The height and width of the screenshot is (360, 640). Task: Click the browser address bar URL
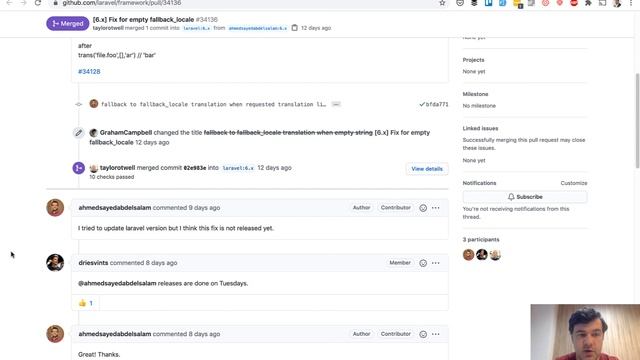(x=122, y=3)
